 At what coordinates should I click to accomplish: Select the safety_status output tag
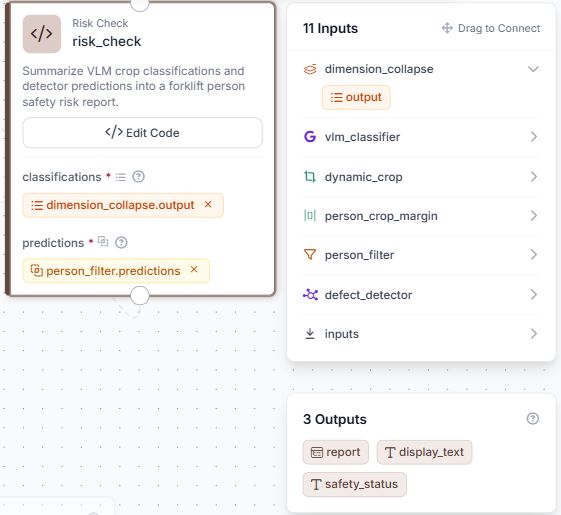coord(355,484)
